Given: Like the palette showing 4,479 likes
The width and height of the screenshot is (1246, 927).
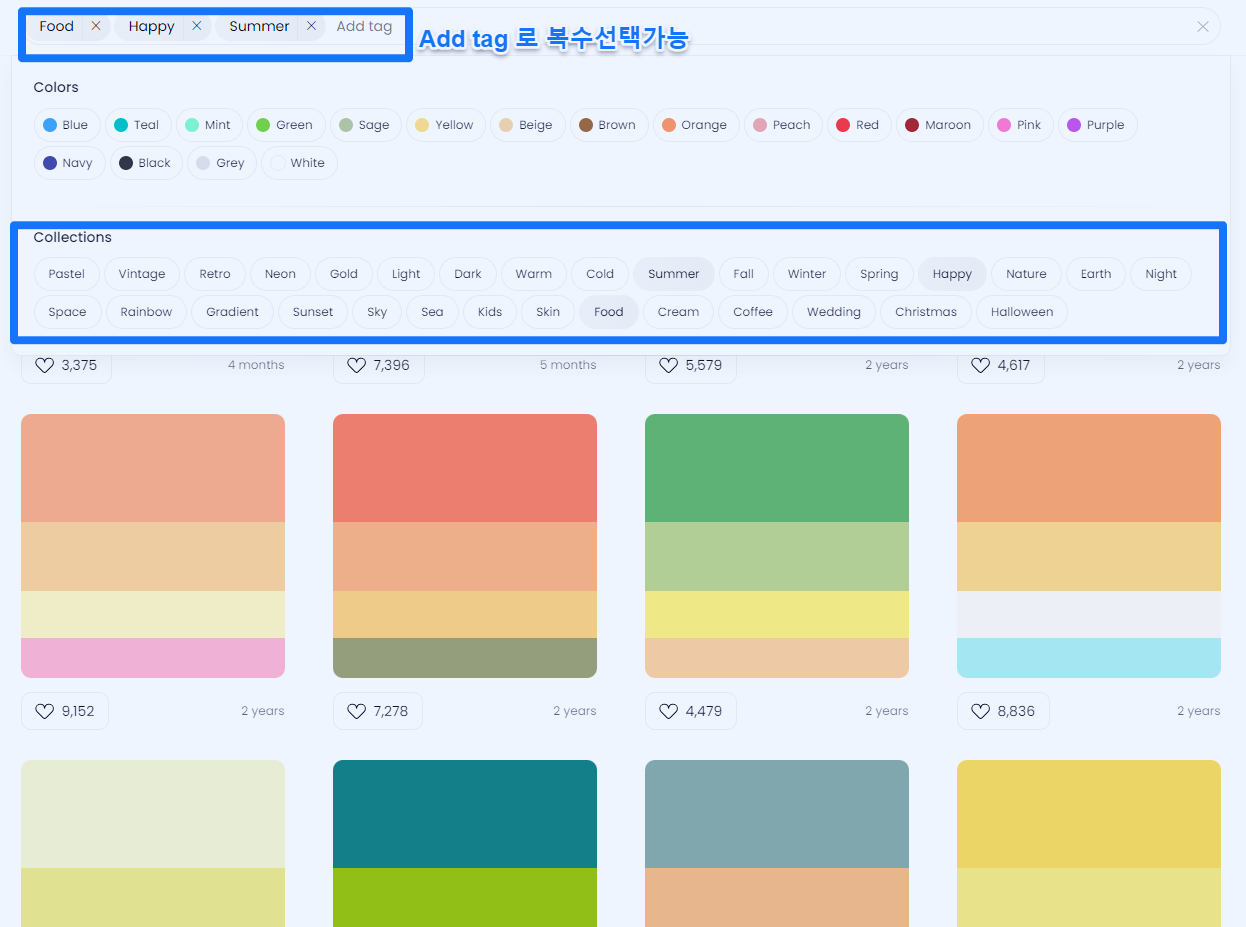Looking at the screenshot, I should pos(669,710).
